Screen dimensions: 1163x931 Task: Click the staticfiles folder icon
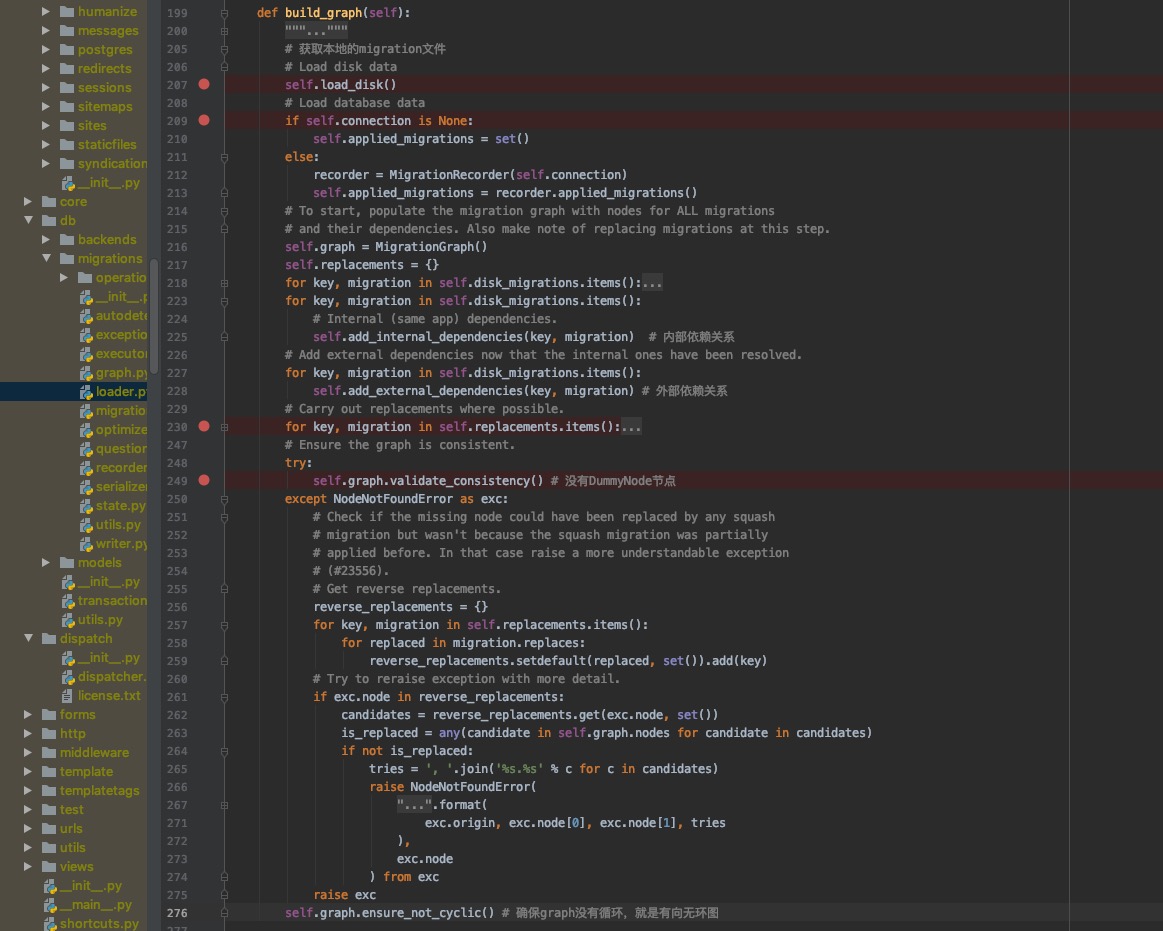tap(67, 145)
